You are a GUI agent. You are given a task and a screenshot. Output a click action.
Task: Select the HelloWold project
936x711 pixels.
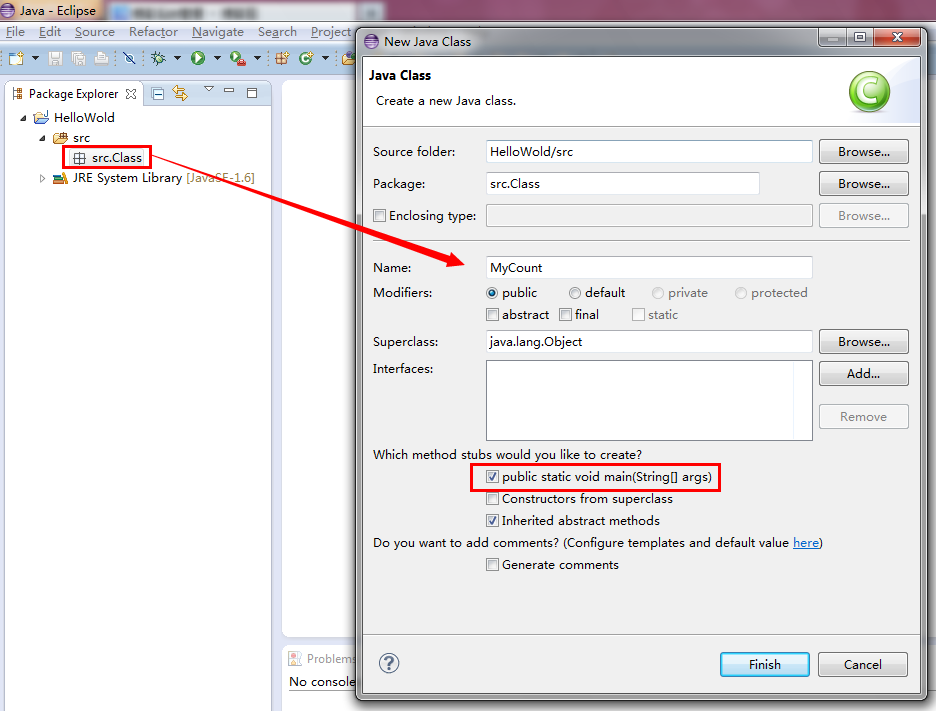coord(84,118)
